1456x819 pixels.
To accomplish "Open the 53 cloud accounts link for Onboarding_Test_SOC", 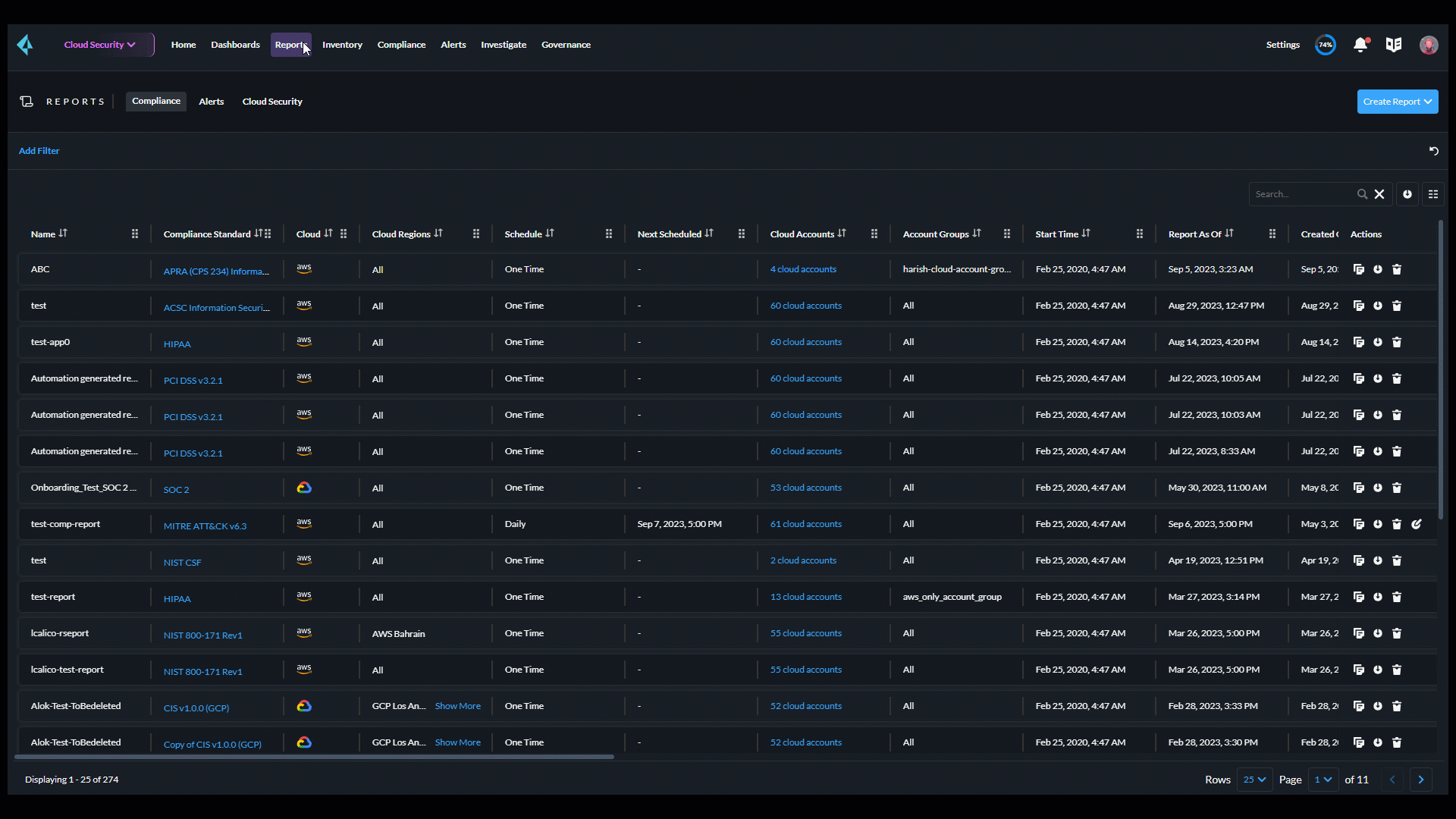I will point(805,488).
